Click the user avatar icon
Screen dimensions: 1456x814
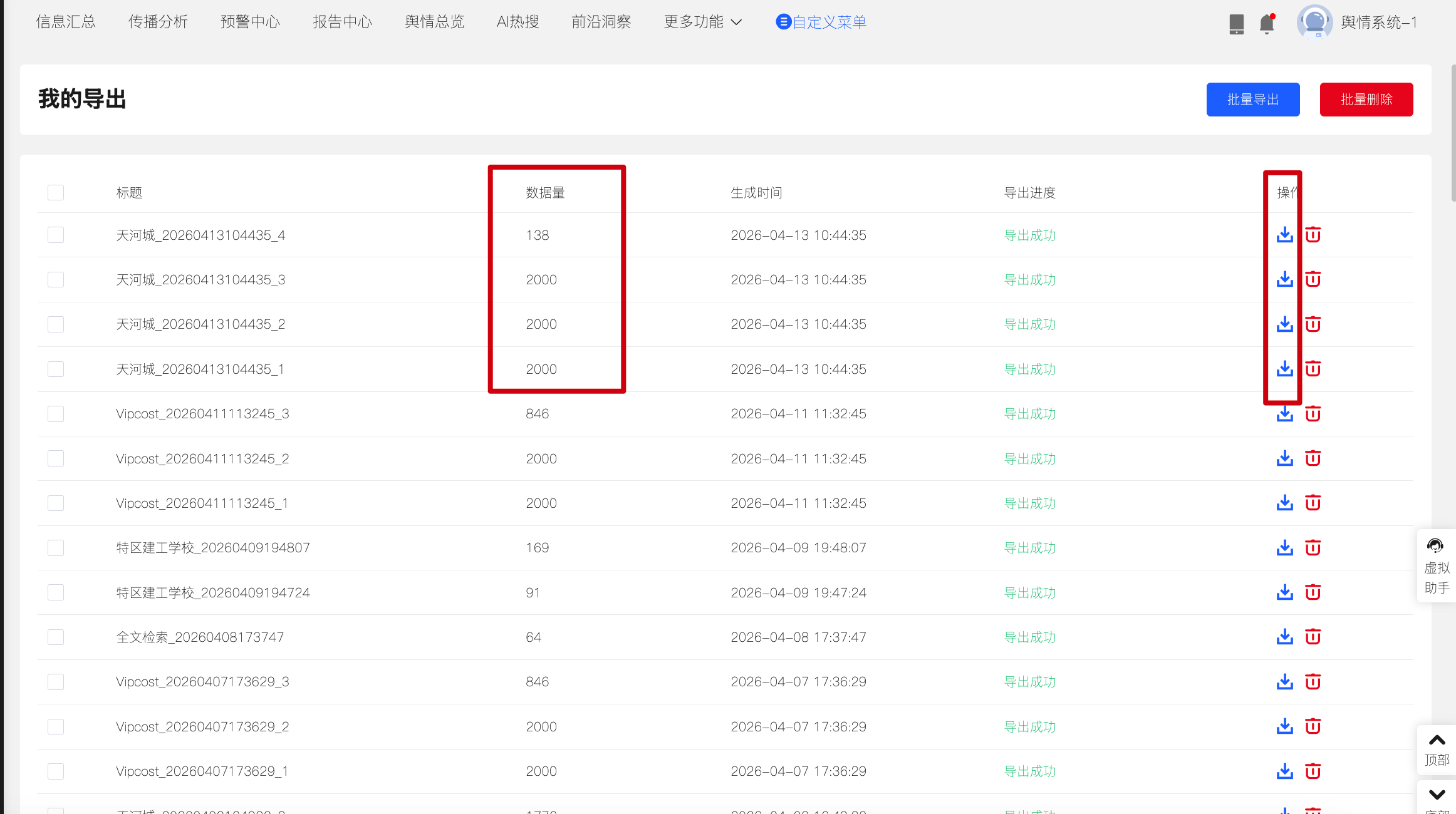pyautogui.click(x=1314, y=22)
